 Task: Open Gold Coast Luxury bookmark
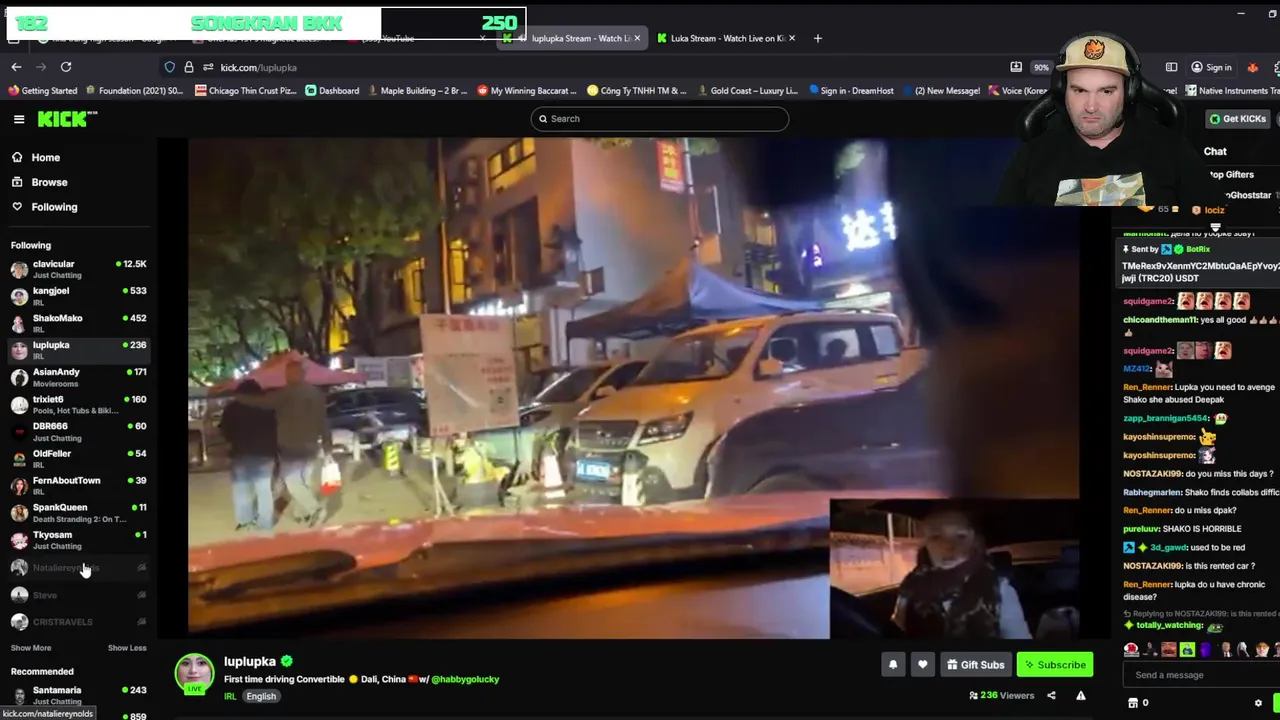click(746, 91)
